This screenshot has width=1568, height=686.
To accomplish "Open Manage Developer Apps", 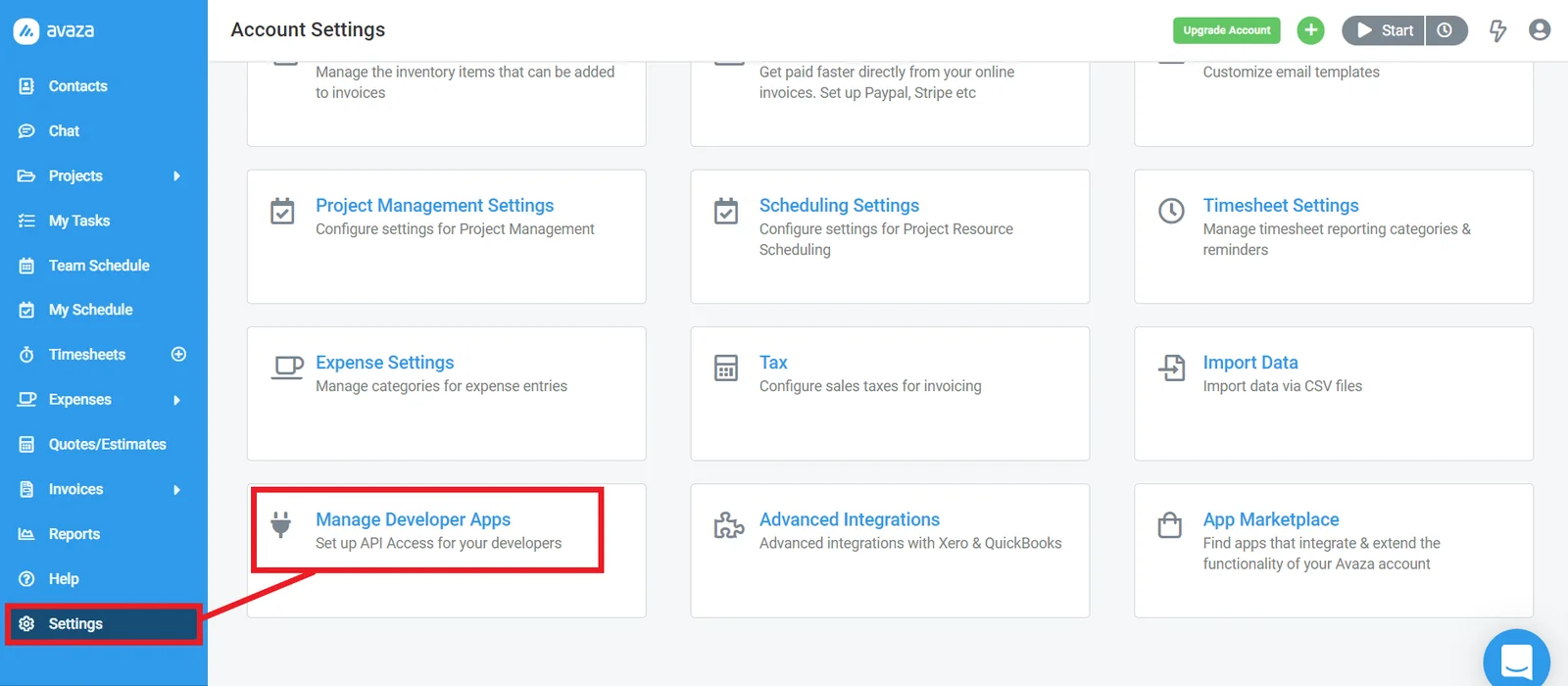I will point(413,519).
